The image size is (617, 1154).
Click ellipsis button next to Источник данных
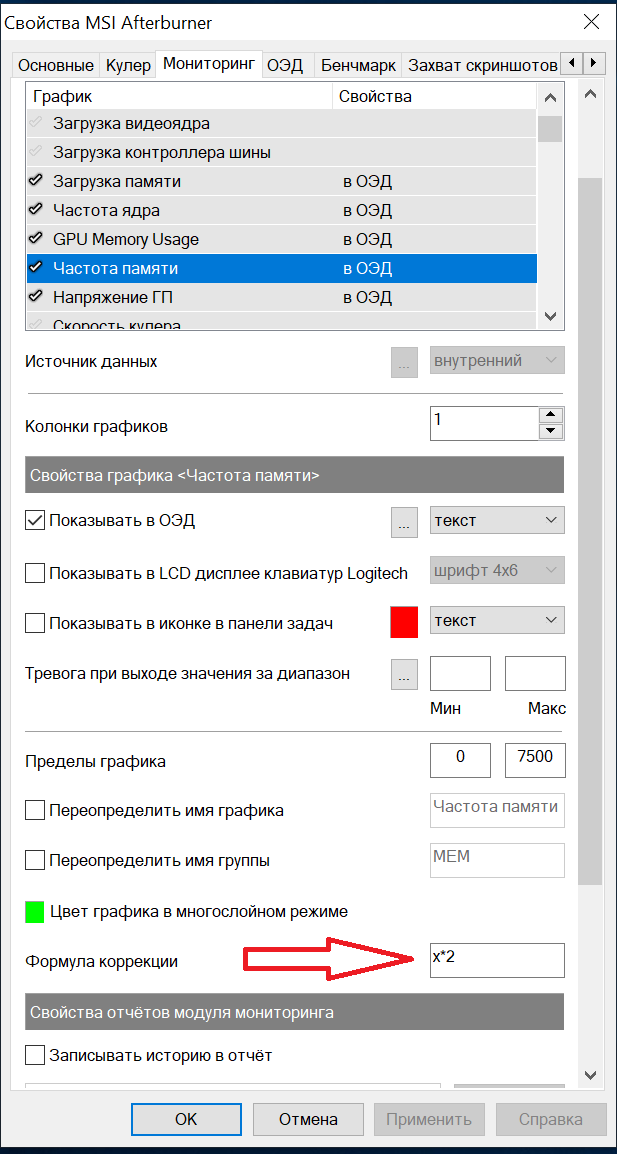[x=403, y=363]
